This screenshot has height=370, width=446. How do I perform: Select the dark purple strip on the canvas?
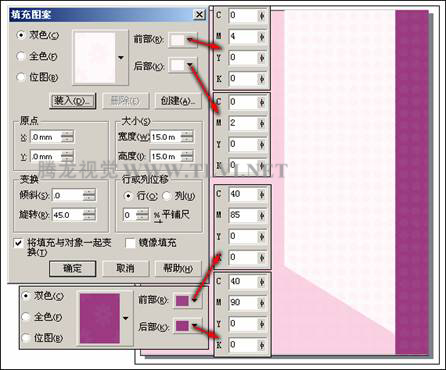[411, 182]
